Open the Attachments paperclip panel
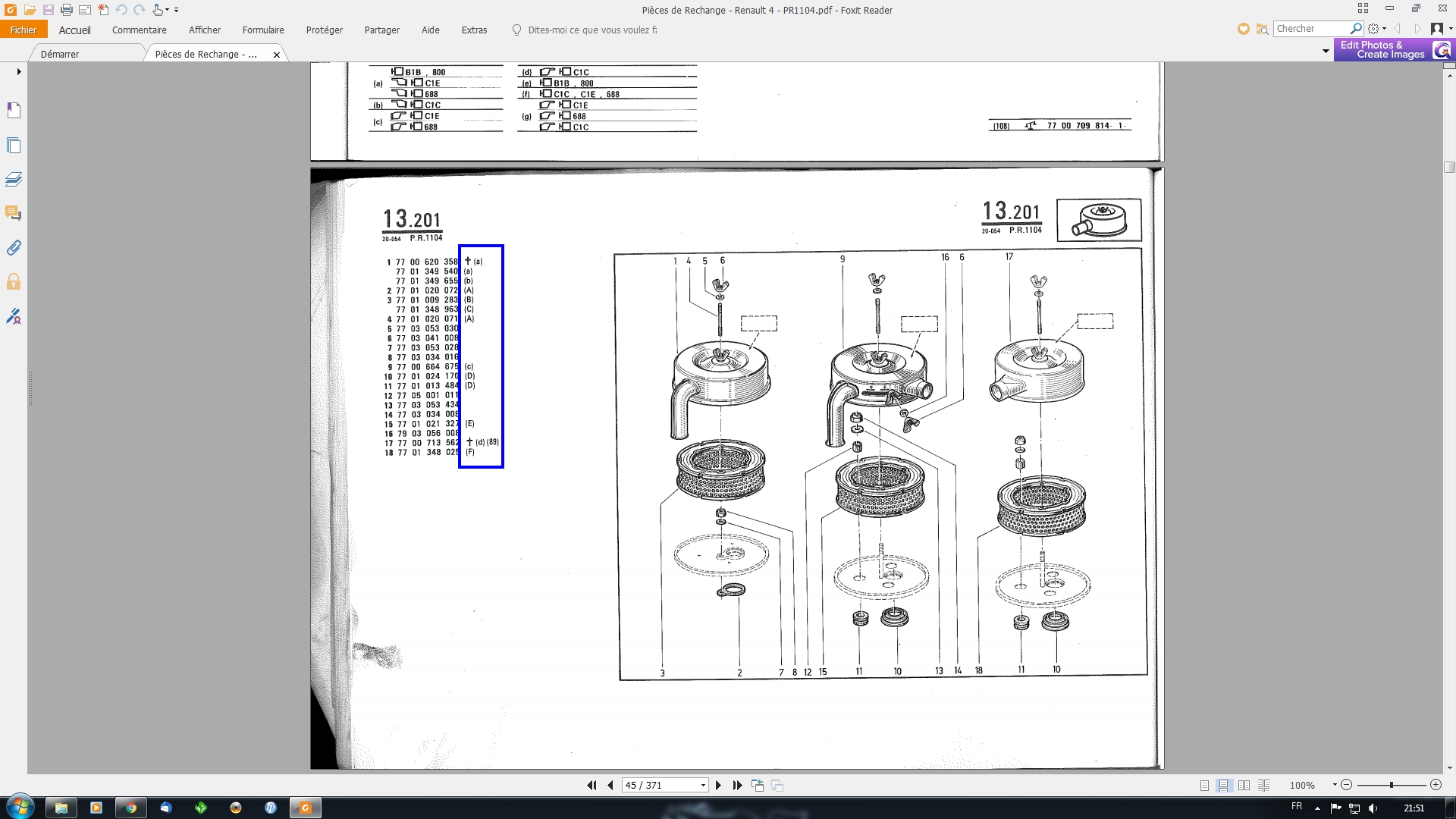 point(14,248)
